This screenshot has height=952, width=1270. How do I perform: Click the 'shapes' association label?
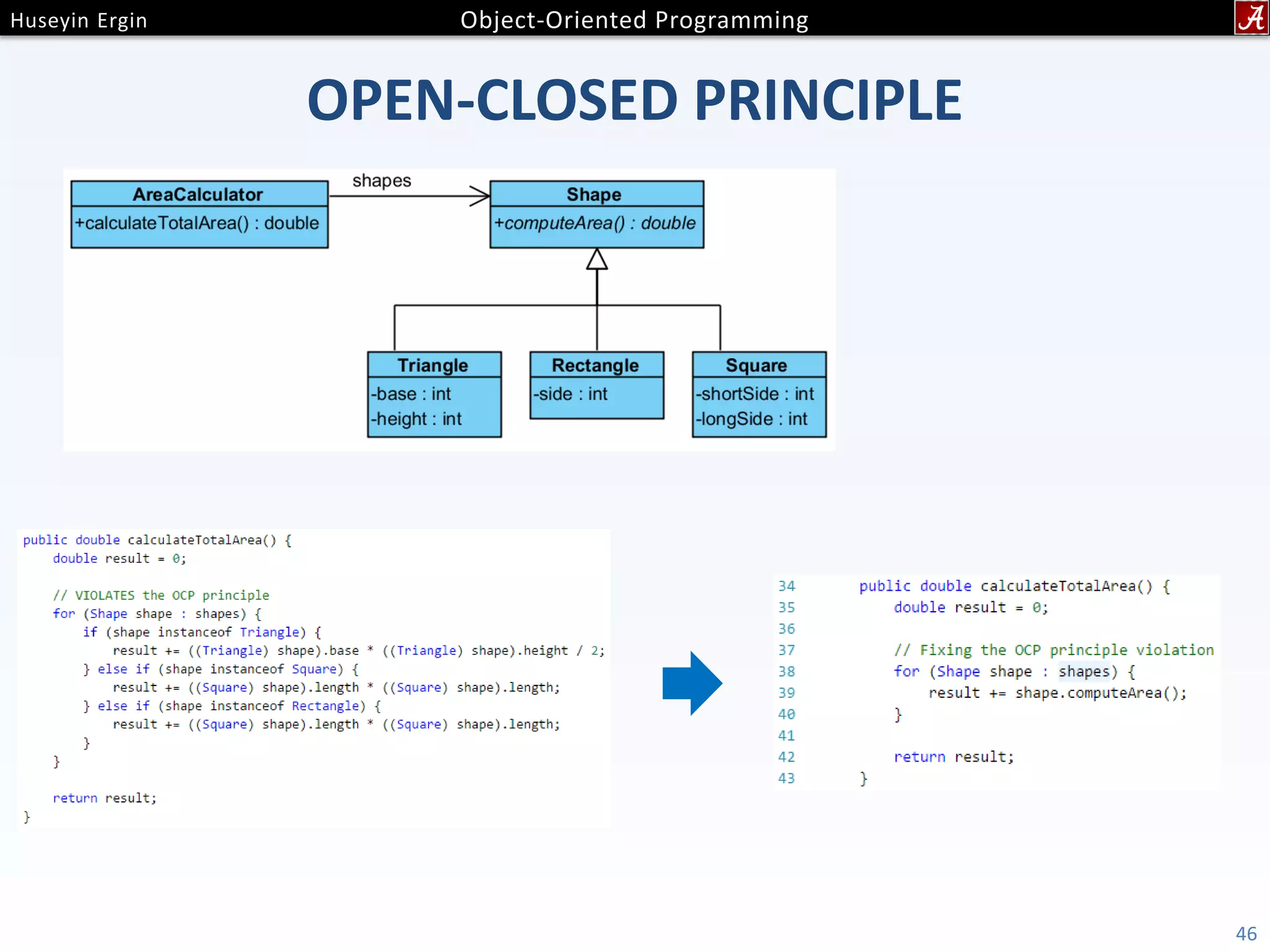tap(381, 180)
